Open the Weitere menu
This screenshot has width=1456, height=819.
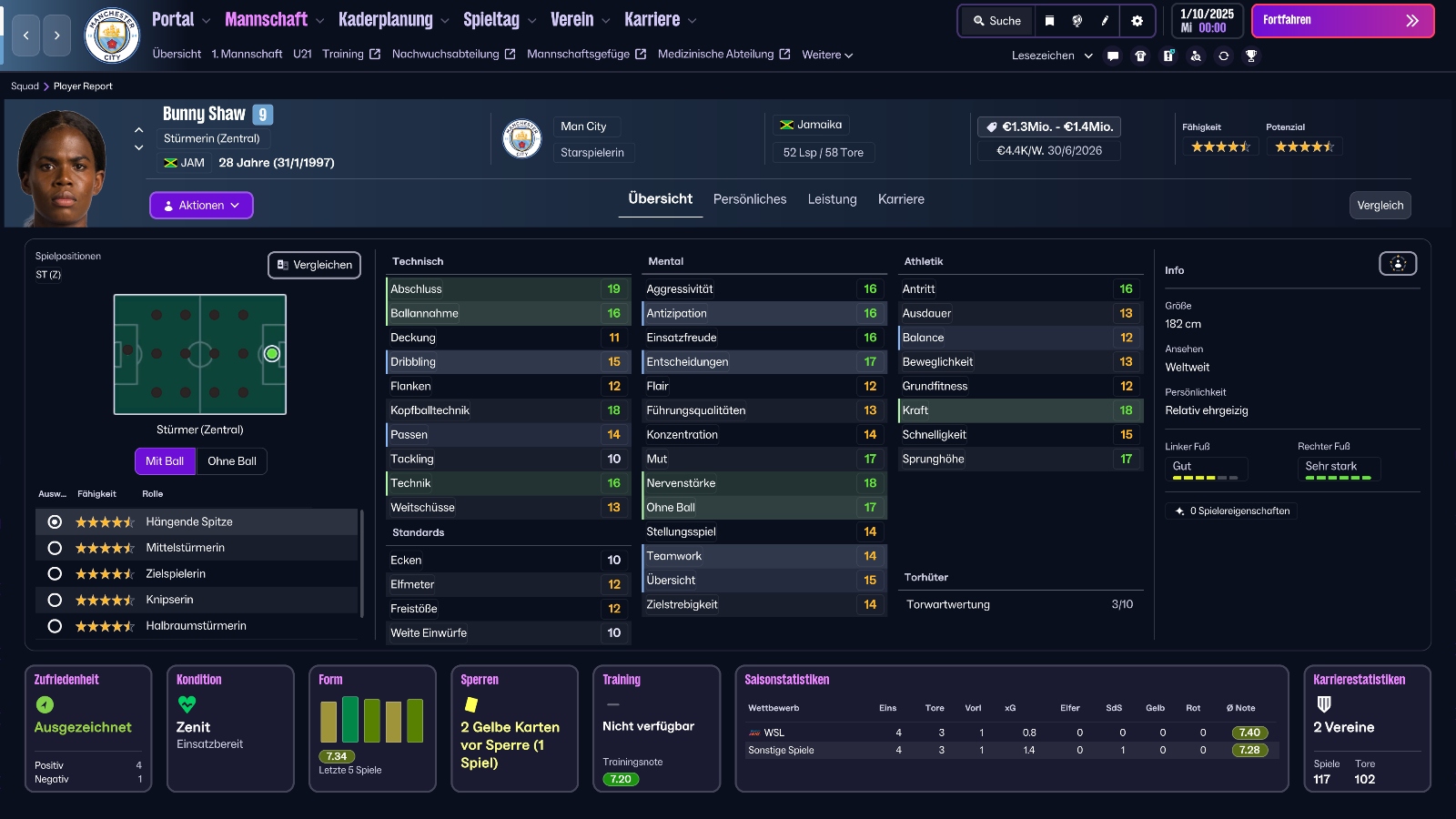[x=824, y=54]
